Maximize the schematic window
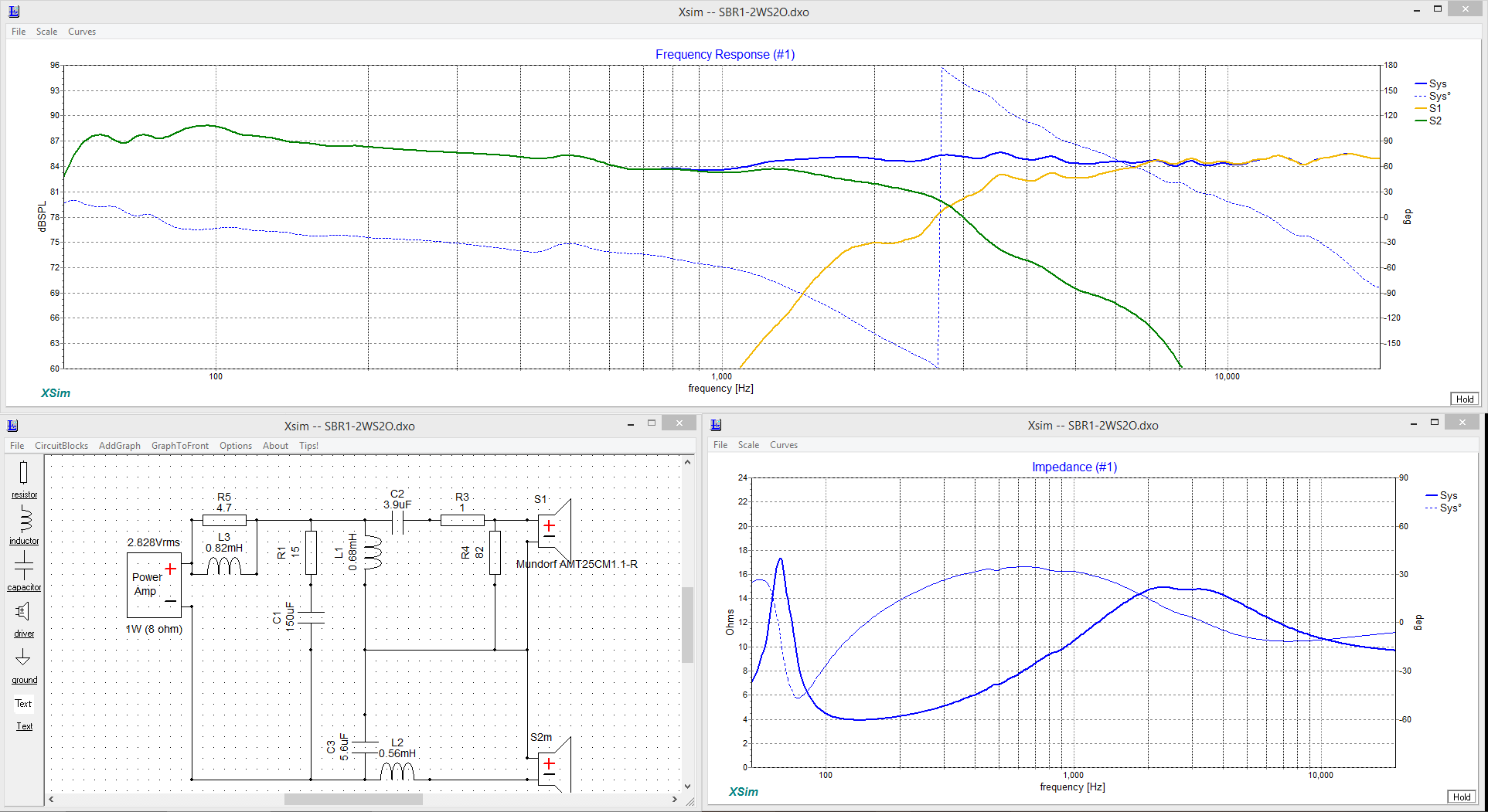The width and height of the screenshot is (1488, 812). point(652,423)
